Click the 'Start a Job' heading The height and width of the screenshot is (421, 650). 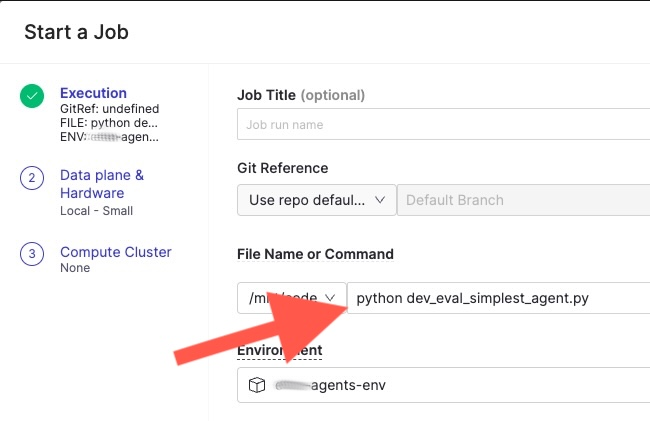(76, 32)
